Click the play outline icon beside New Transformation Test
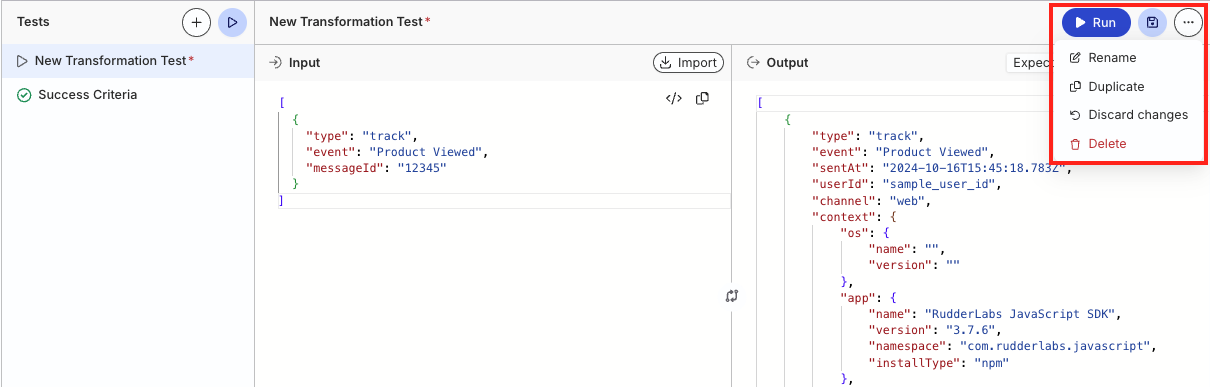This screenshot has height=387, width=1210. point(22,61)
